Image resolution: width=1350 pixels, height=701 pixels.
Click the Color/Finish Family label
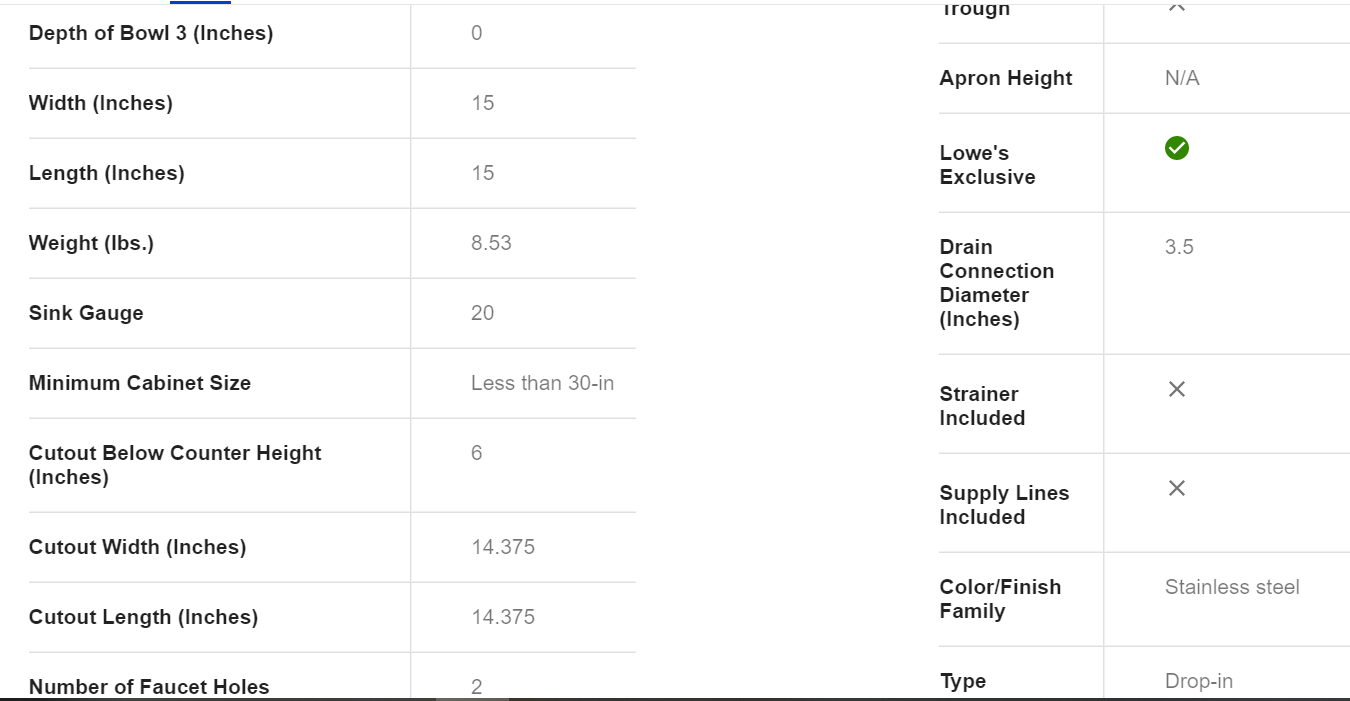tap(1000, 599)
